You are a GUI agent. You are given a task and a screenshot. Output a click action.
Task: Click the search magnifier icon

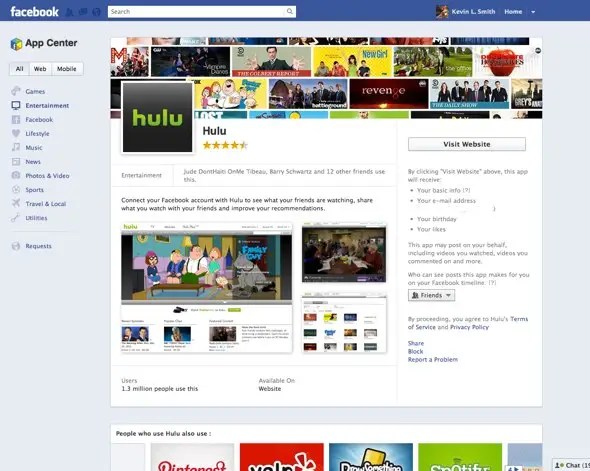point(289,12)
